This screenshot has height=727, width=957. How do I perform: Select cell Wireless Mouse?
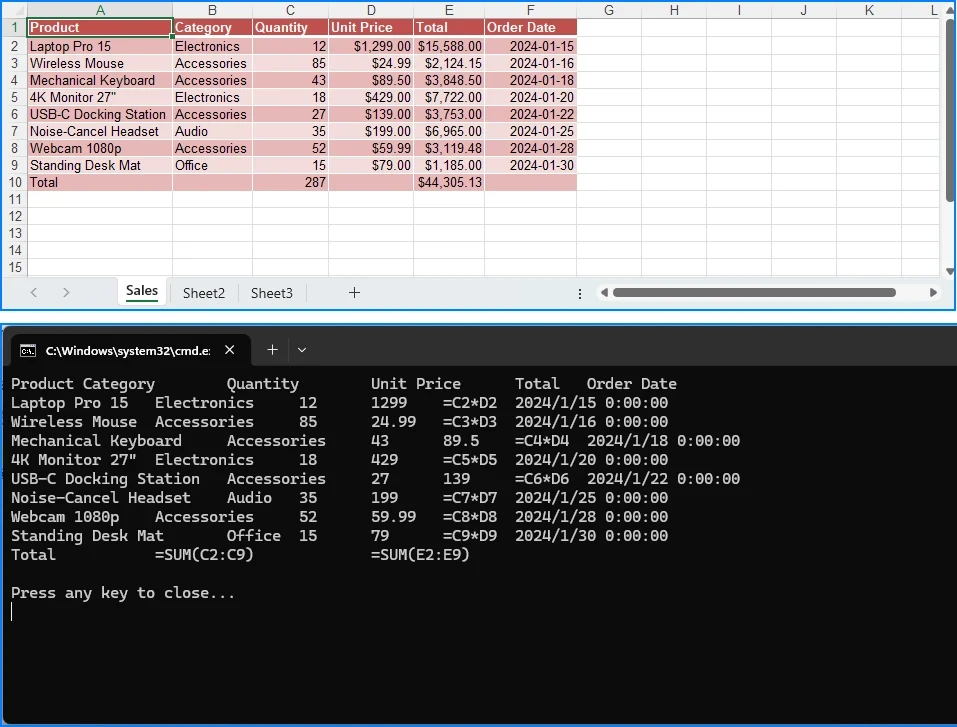click(100, 63)
